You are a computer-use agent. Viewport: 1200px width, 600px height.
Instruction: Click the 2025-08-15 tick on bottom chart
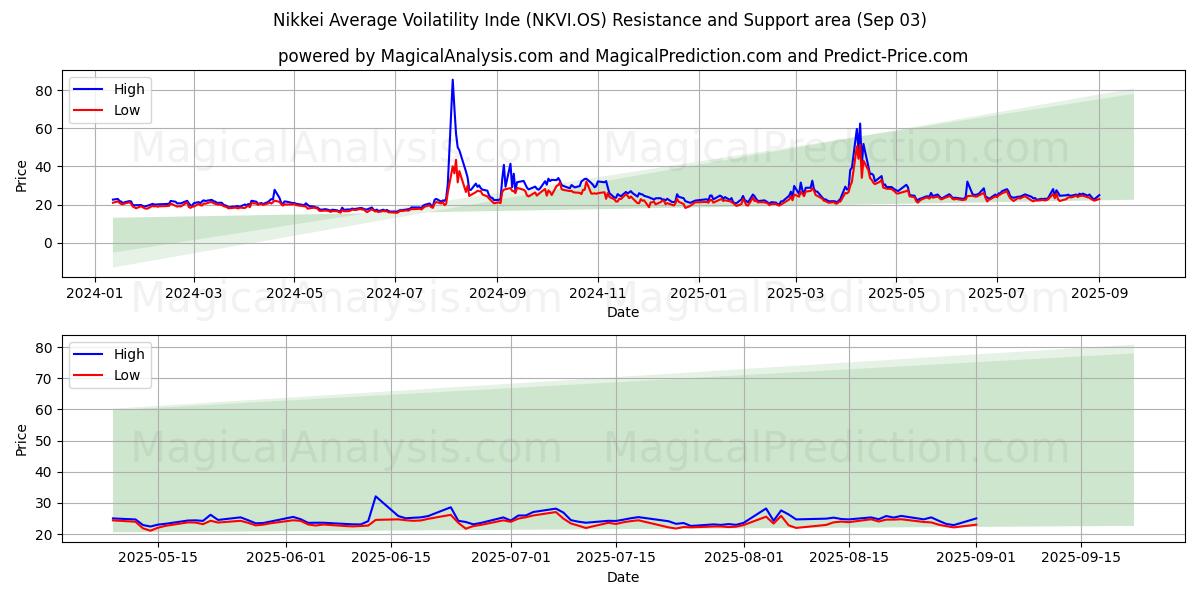click(850, 559)
